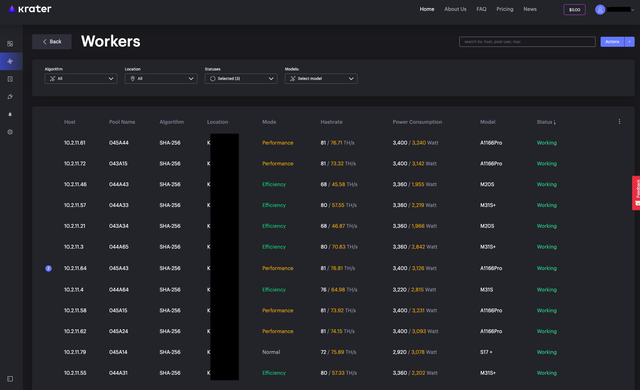This screenshot has height=390, width=640.
Task: Sort by Power Consumption column header
Action: (x=417, y=122)
